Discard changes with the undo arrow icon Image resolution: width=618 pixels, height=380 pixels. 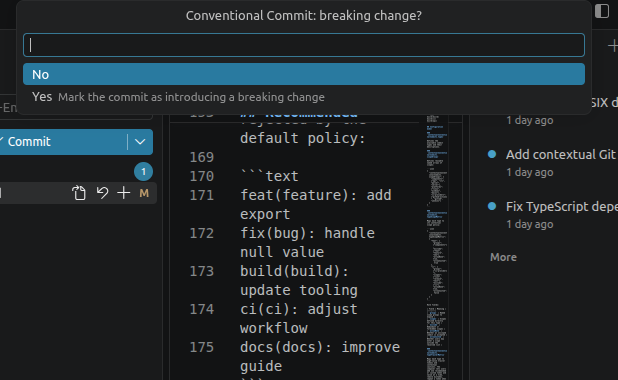(102, 193)
